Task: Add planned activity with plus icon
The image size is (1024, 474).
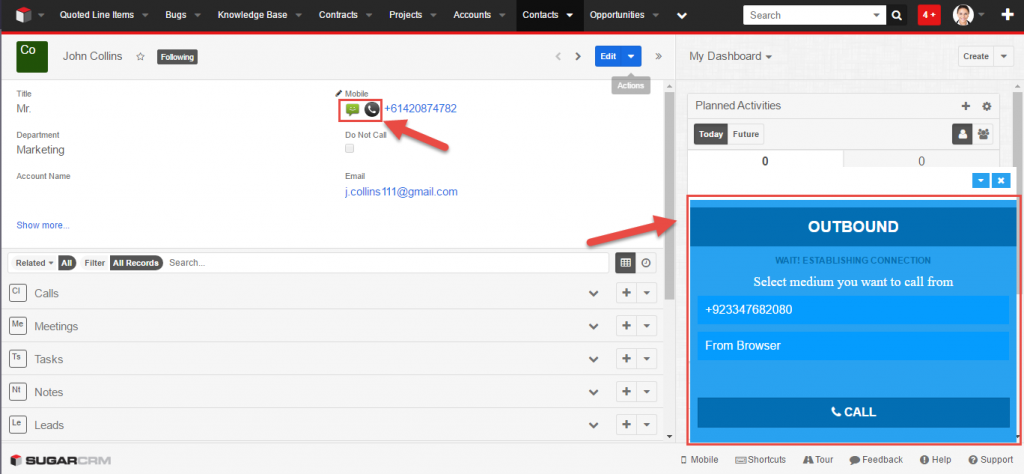Action: pyautogui.click(x=966, y=106)
